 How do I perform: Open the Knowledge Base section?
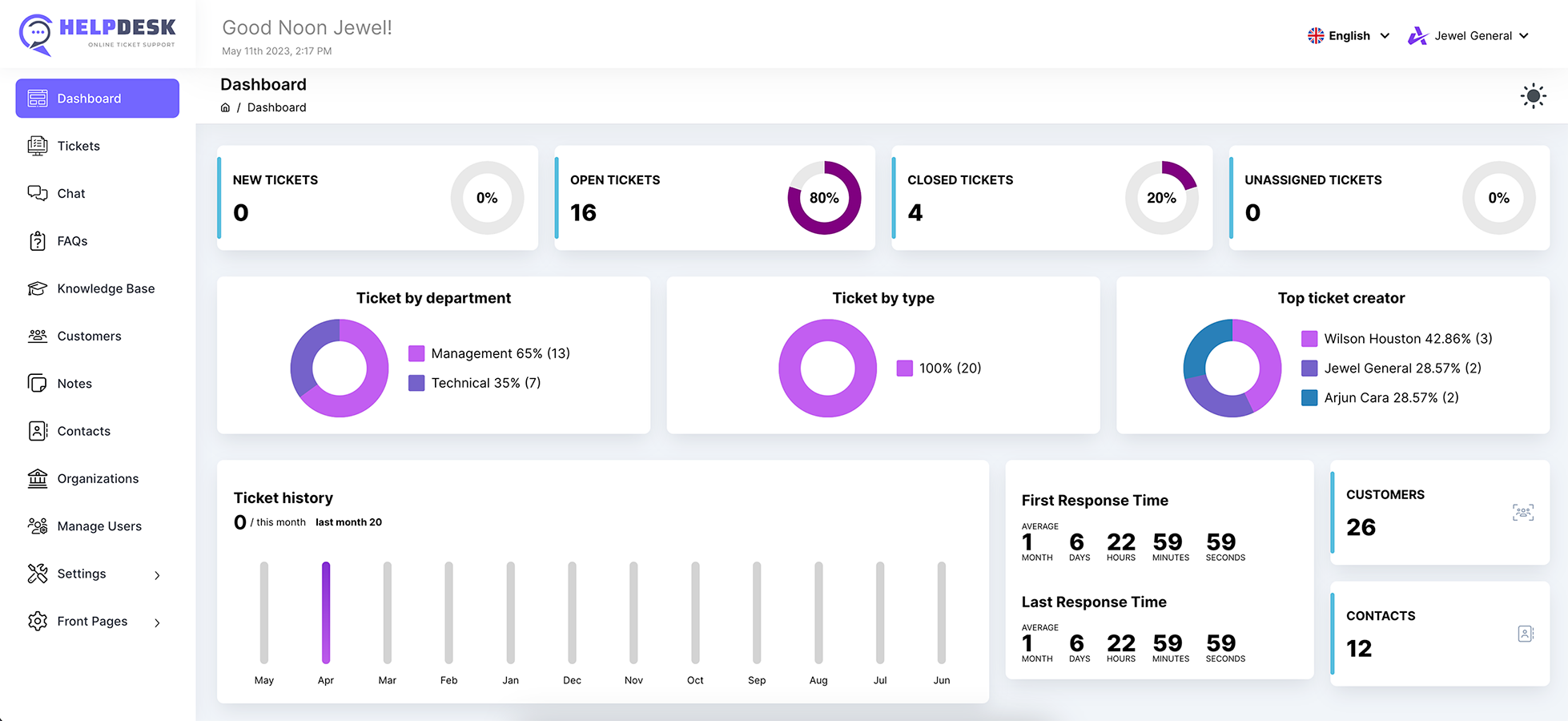pyautogui.click(x=106, y=288)
